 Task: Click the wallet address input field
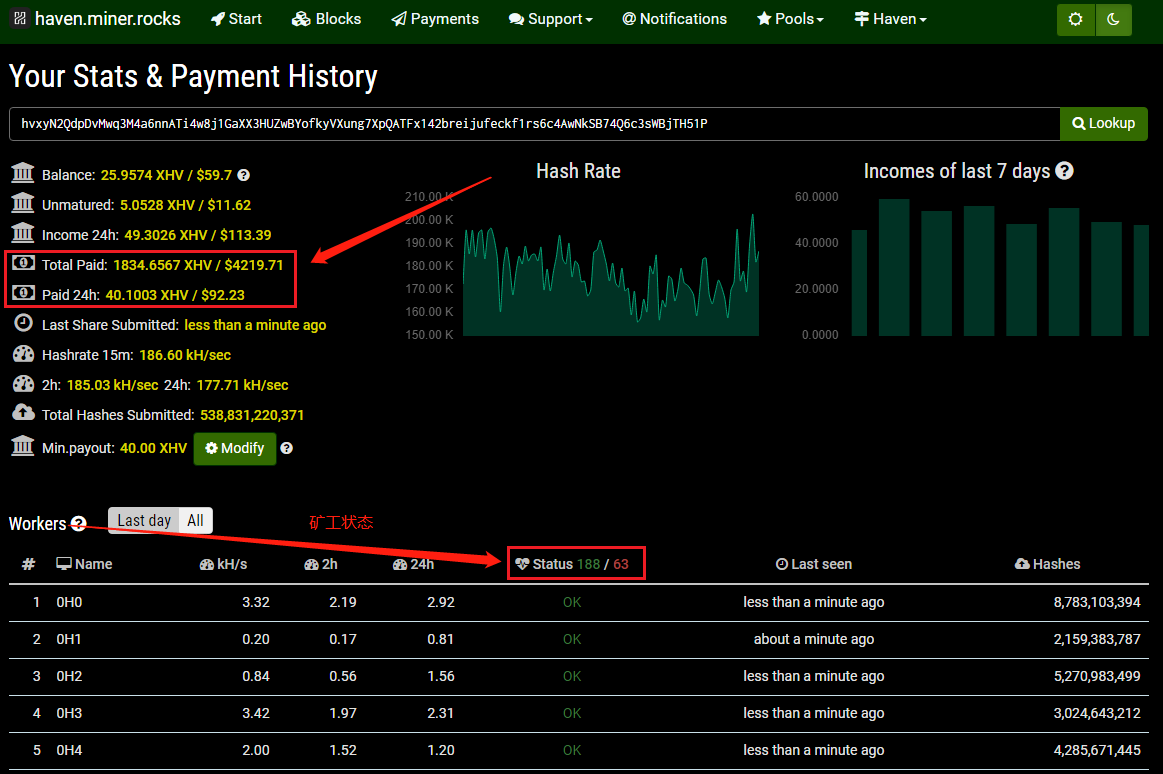pyautogui.click(x=535, y=124)
